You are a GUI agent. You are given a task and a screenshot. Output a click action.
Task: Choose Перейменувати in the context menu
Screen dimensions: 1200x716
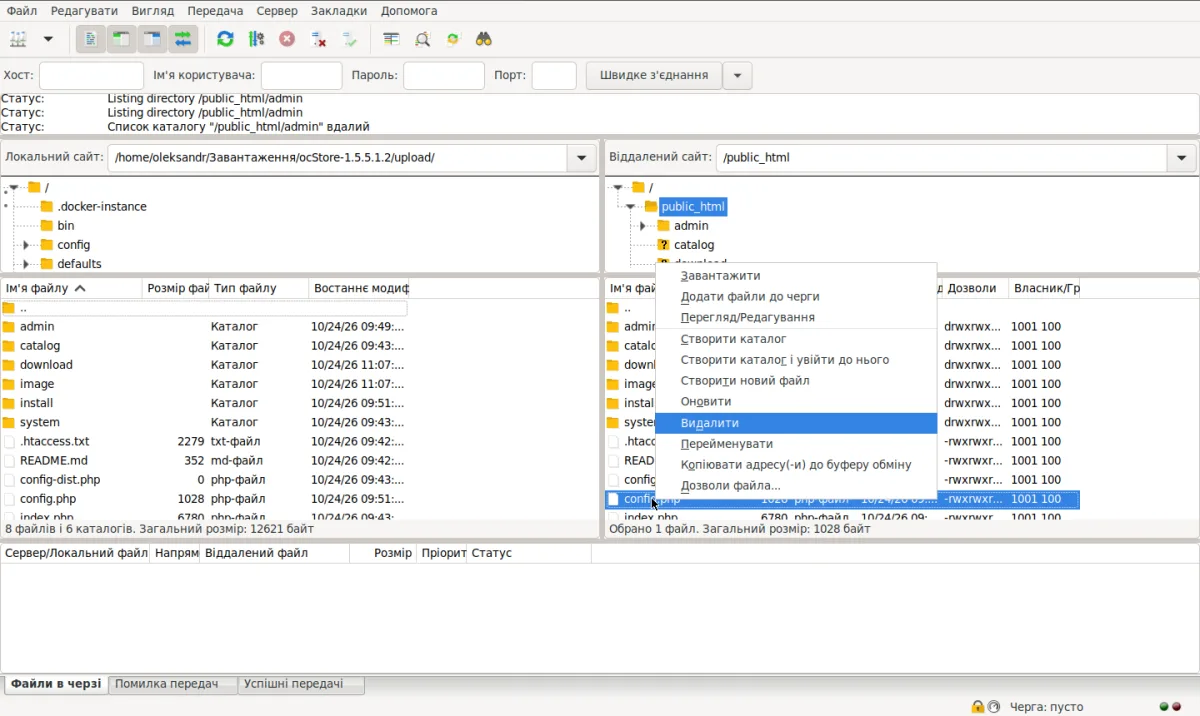point(796,444)
